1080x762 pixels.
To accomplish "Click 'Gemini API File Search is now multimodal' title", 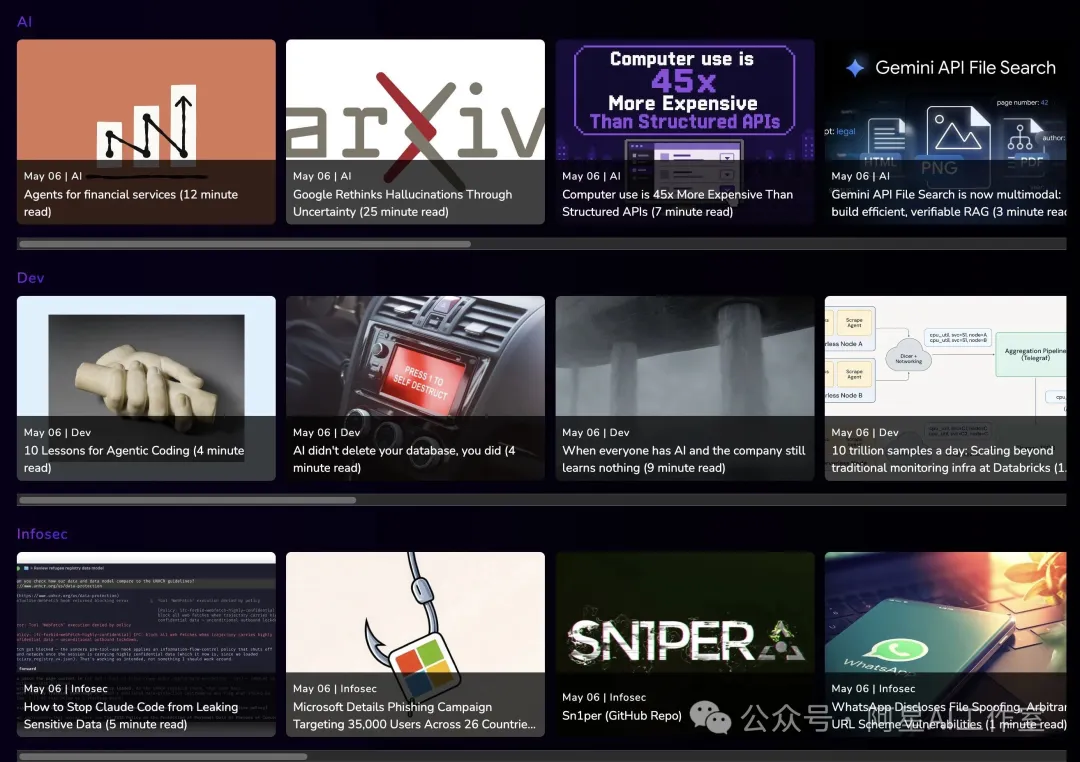I will 948,203.
